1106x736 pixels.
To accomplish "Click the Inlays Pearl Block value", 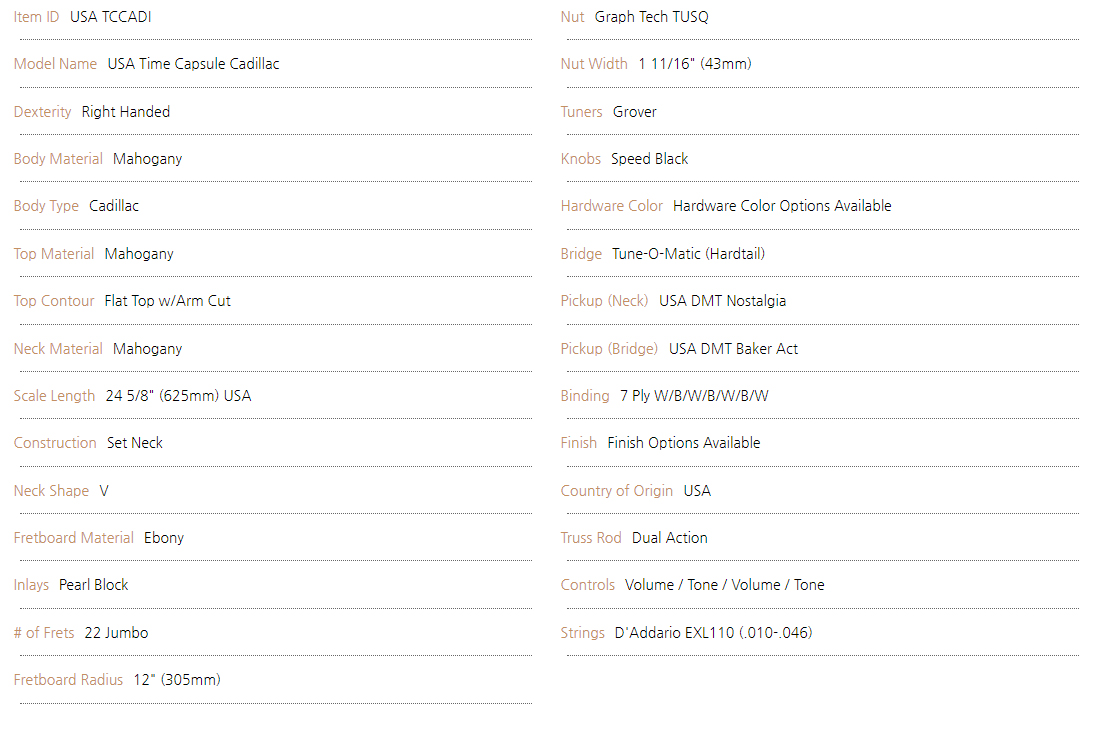I will (x=94, y=585).
